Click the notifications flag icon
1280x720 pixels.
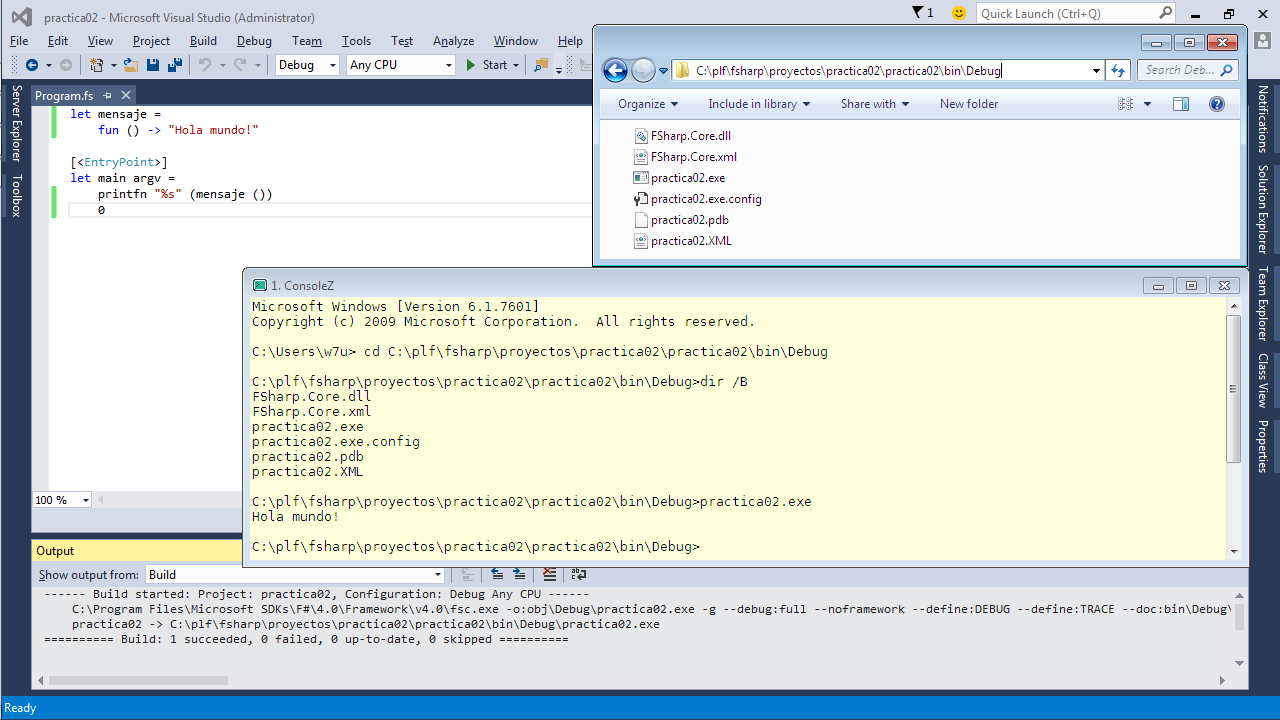pos(919,13)
